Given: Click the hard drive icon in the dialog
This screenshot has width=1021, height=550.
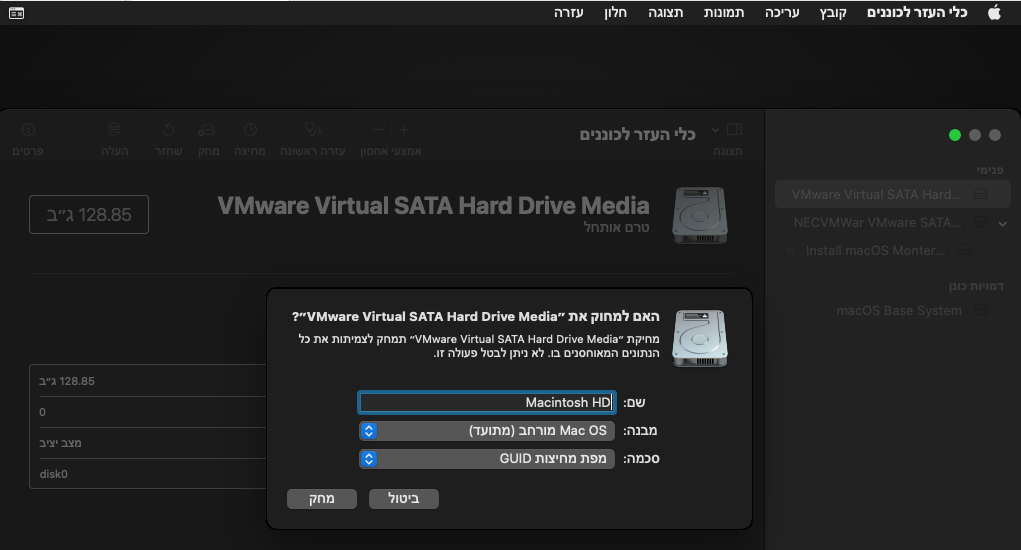Looking at the screenshot, I should (700, 338).
